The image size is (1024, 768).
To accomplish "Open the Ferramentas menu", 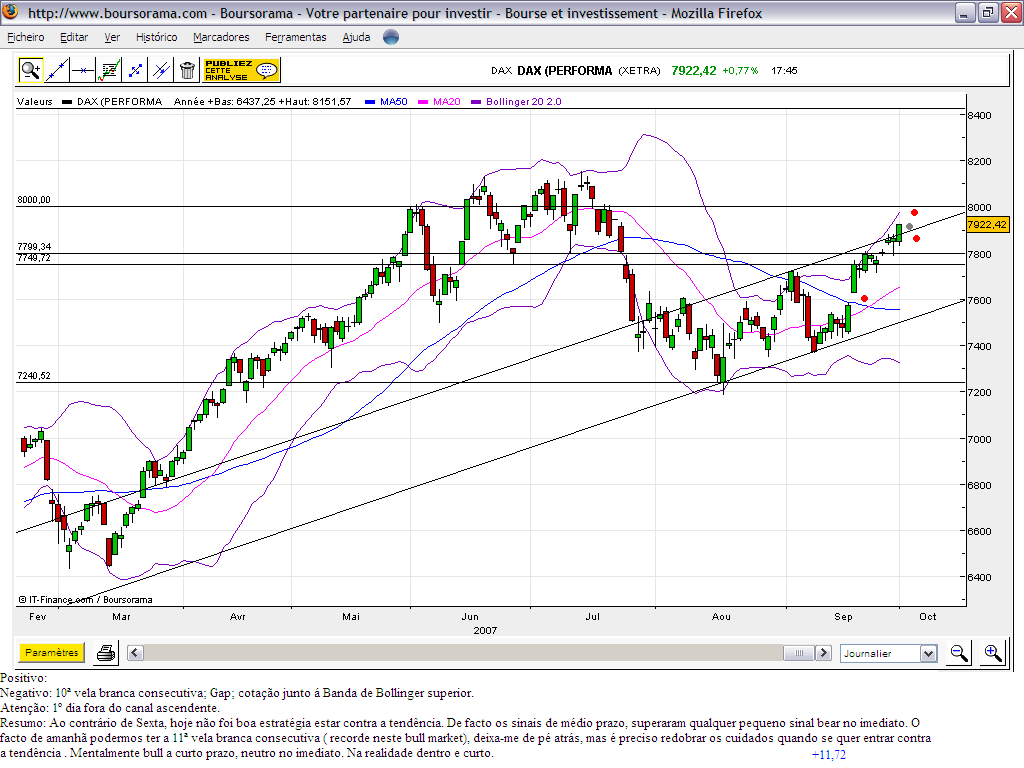I will click(296, 37).
